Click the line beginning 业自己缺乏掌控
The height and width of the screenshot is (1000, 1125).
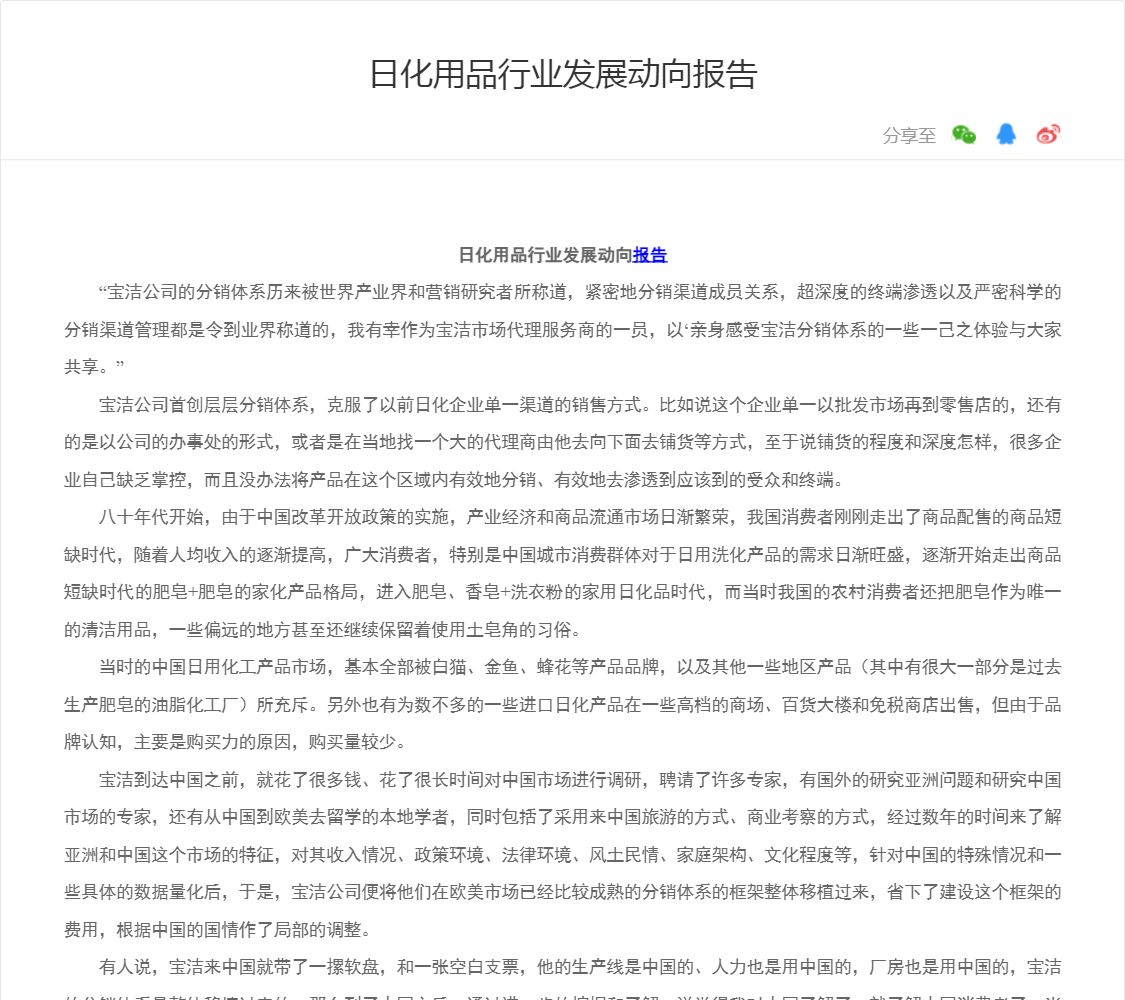tap(454, 480)
